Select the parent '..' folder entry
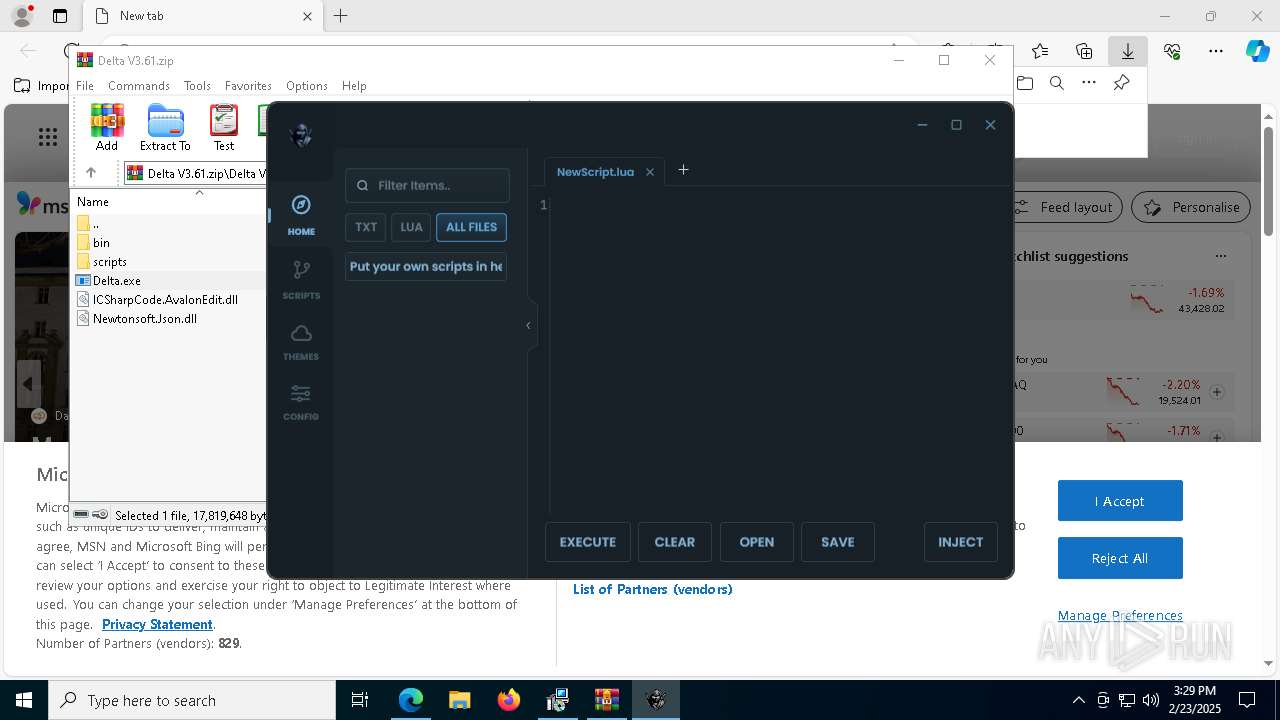Viewport: 1280px width, 720px height. (95, 224)
